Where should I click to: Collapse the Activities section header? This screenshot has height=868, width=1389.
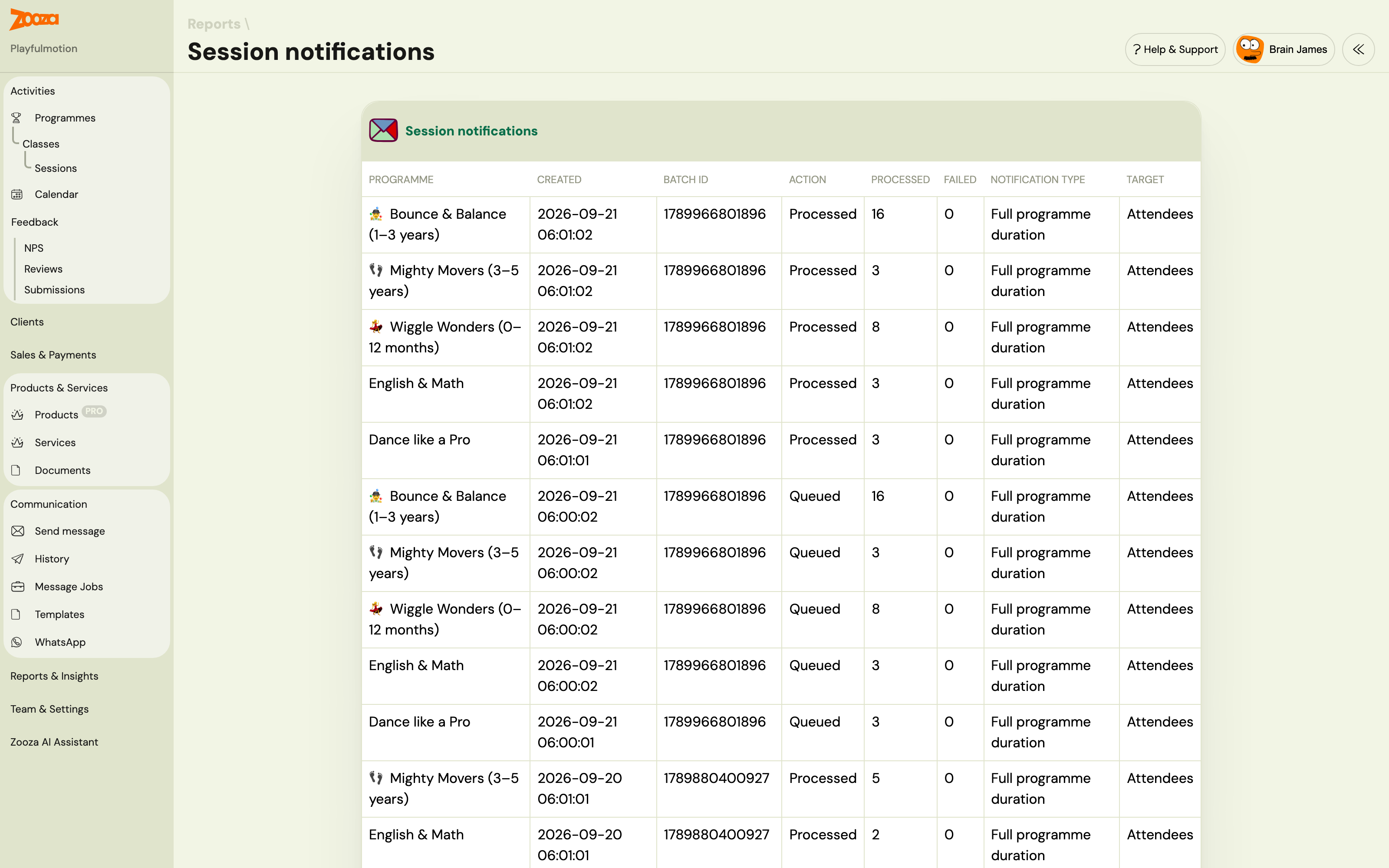(x=33, y=91)
